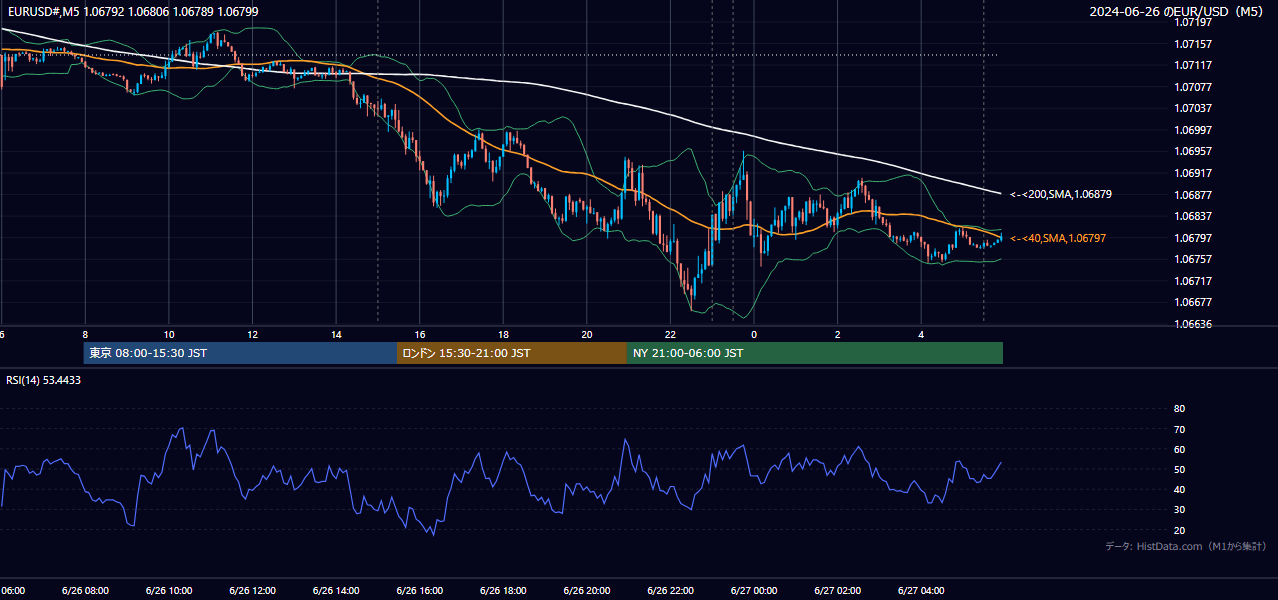Screen dimensions: 1278x600
Task: Click the '<--<200,SMA,1.06879' moving average label
Action: [x=1060, y=194]
